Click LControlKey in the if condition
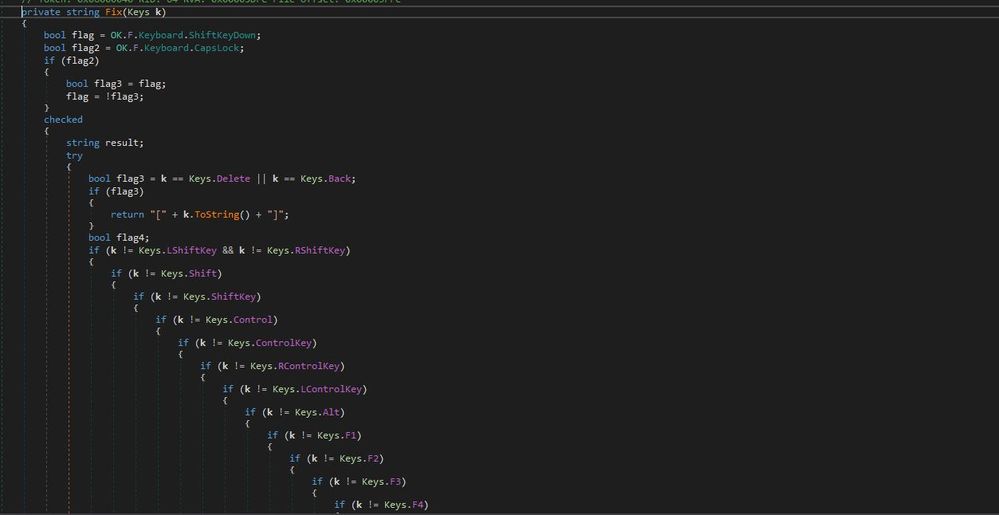The height and width of the screenshot is (515, 999). (x=331, y=389)
